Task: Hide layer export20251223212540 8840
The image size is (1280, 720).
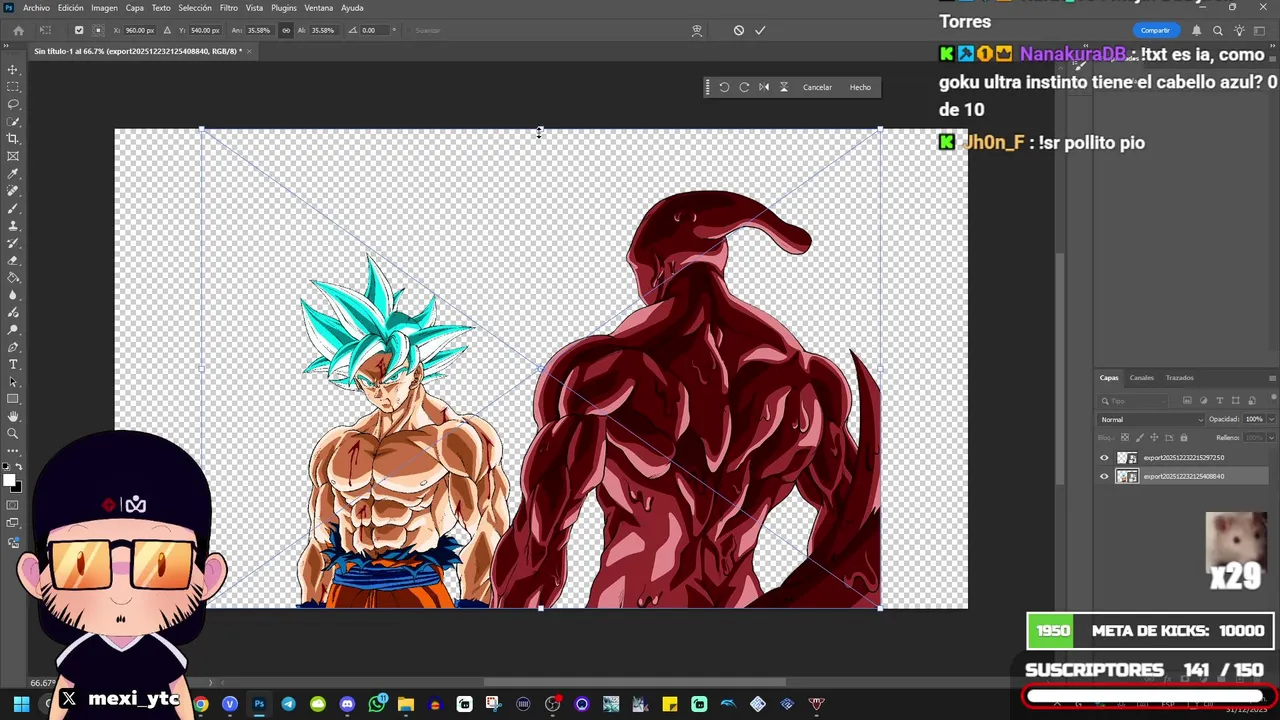Action: (x=1104, y=477)
